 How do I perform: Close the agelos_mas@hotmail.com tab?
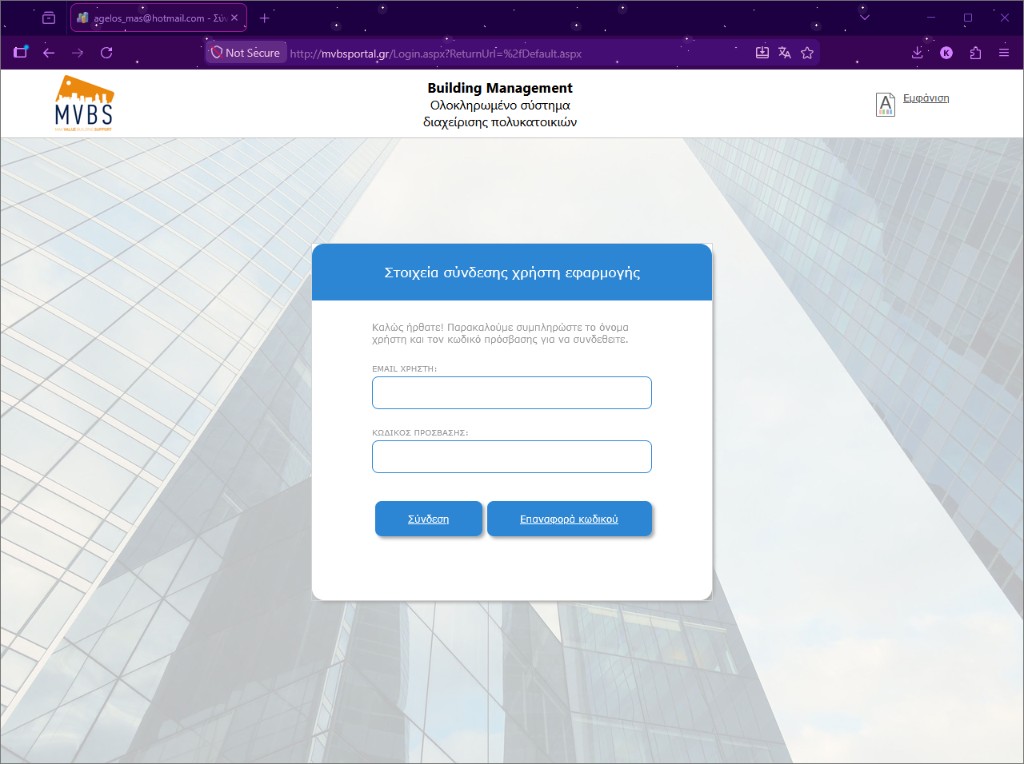[x=234, y=18]
